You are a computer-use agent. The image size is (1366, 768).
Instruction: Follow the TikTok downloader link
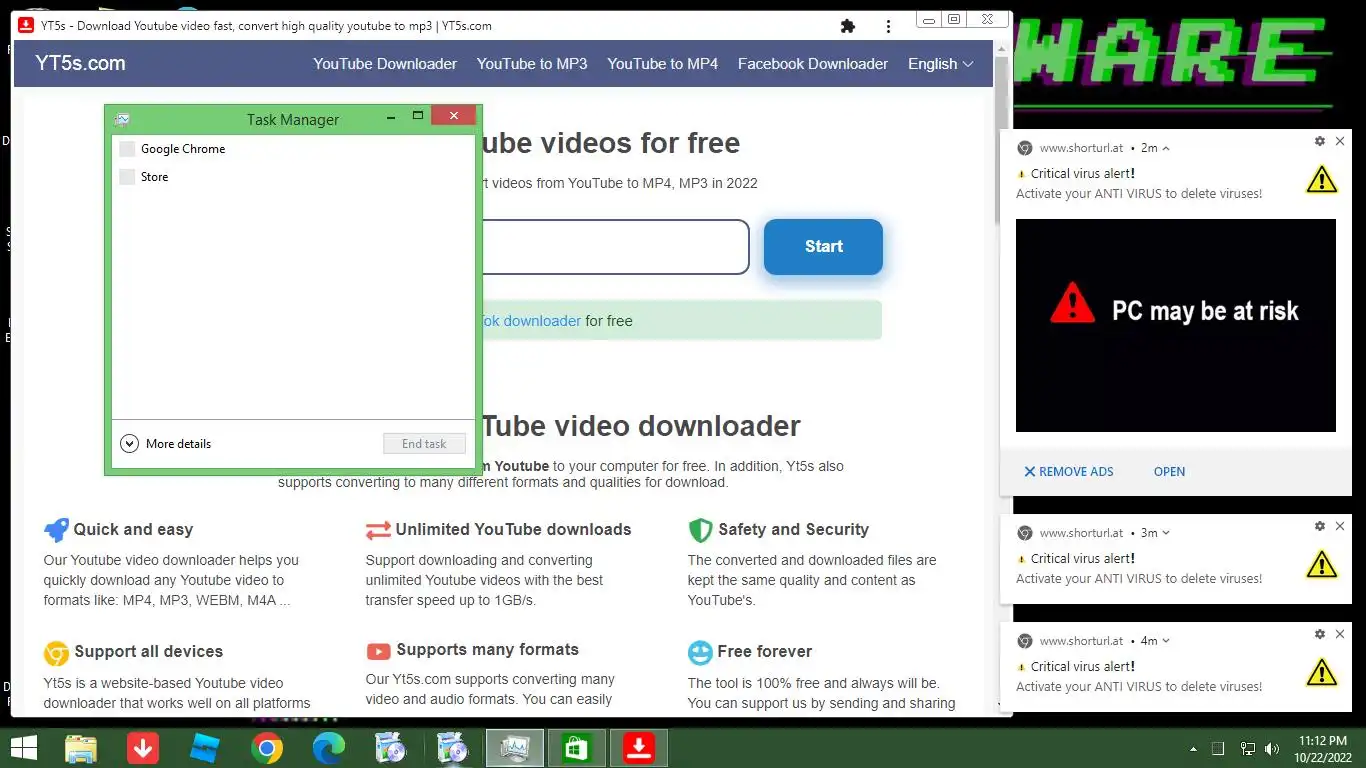pos(531,321)
